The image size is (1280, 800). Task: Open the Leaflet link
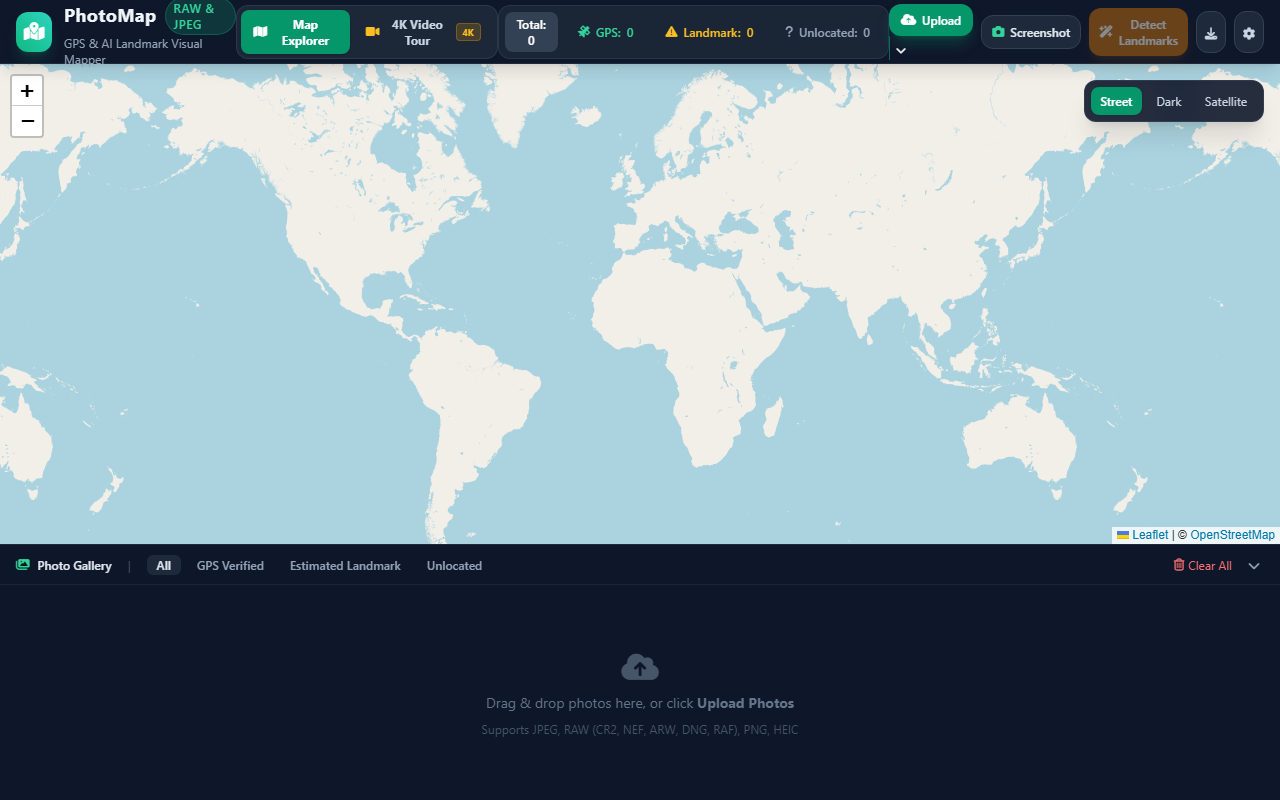(x=1150, y=535)
